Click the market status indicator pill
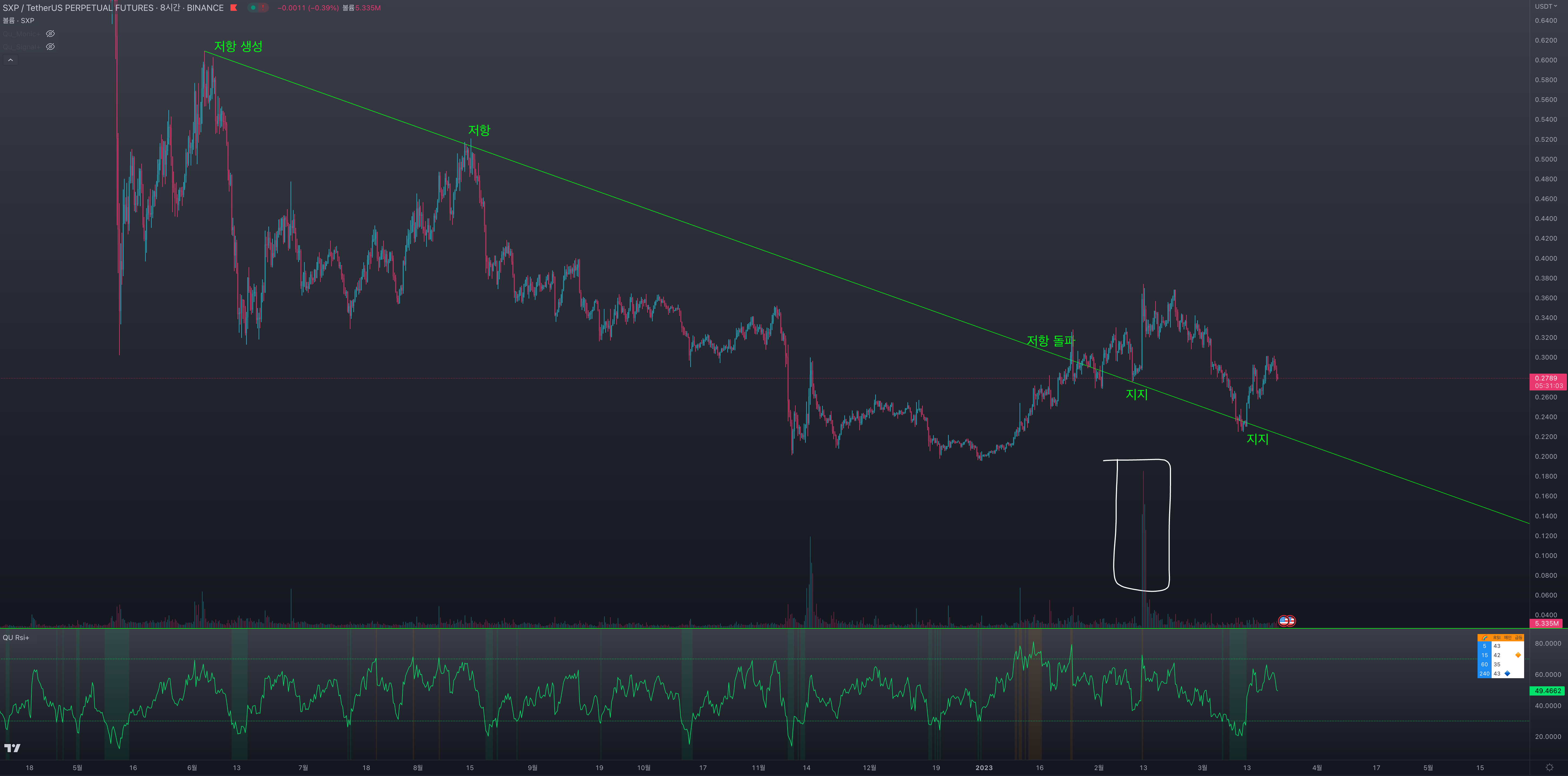Screen dimensions: 1568x776 pyautogui.click(x=258, y=8)
